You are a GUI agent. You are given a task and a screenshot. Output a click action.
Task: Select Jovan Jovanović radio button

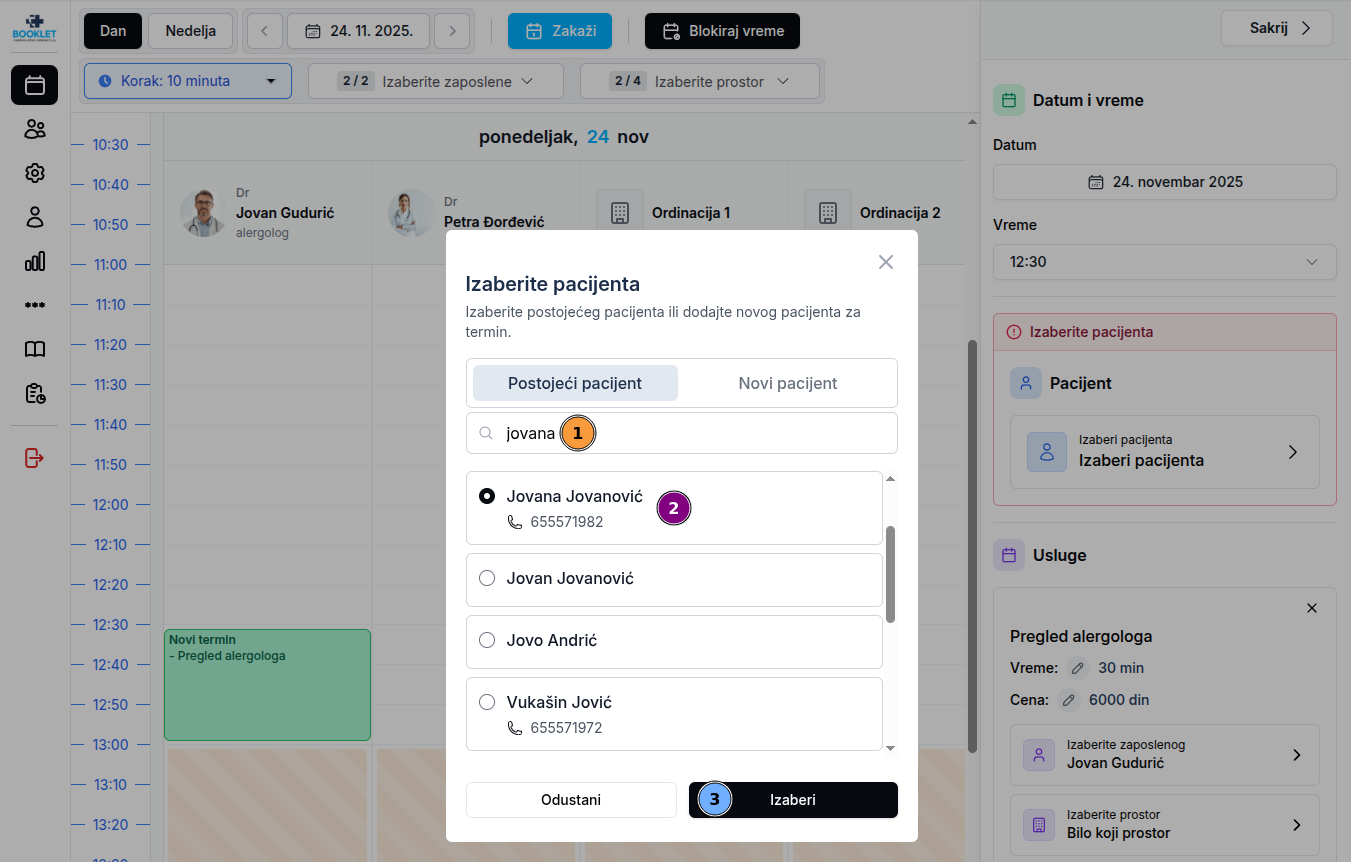[487, 578]
